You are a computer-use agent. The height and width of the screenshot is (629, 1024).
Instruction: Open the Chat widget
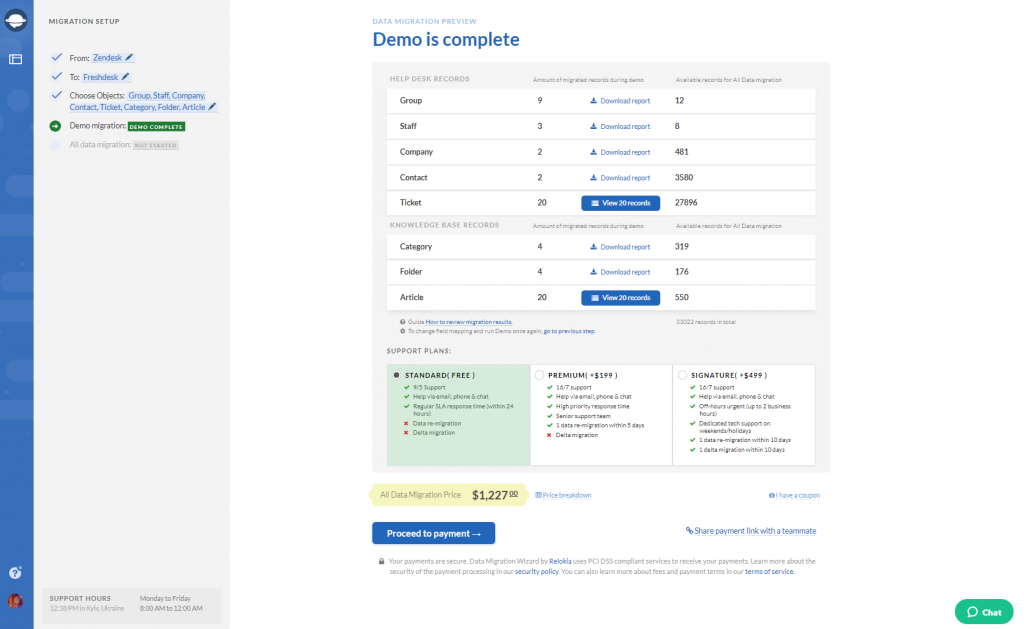983,611
